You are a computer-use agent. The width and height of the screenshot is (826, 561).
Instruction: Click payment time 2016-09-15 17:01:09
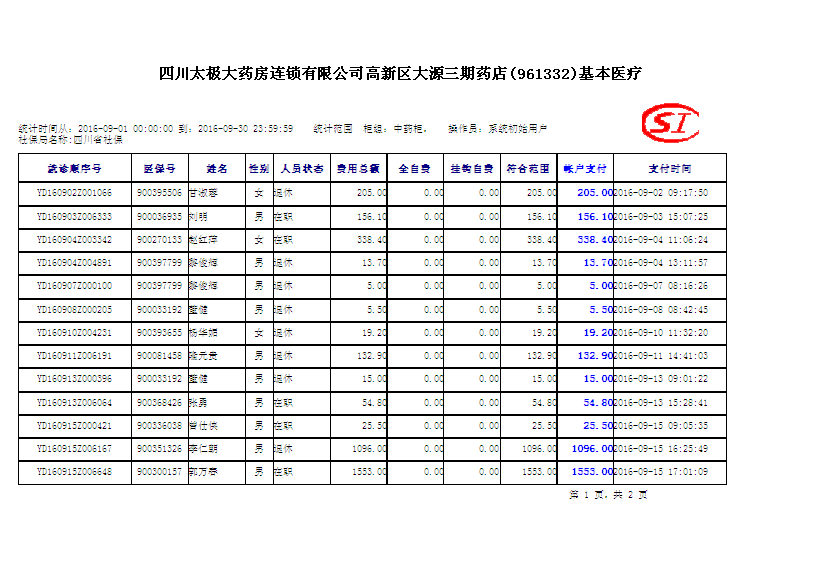661,471
